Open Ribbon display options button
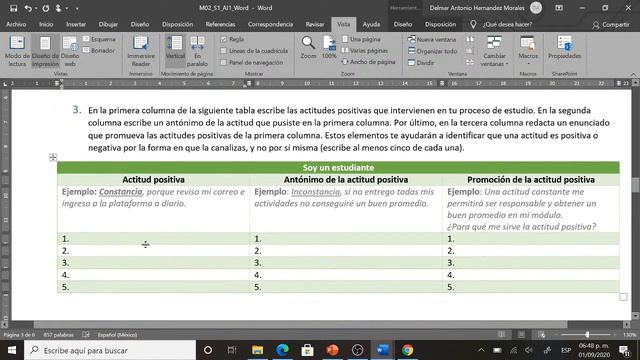Screen dimensions: 640x360 (559, 8)
